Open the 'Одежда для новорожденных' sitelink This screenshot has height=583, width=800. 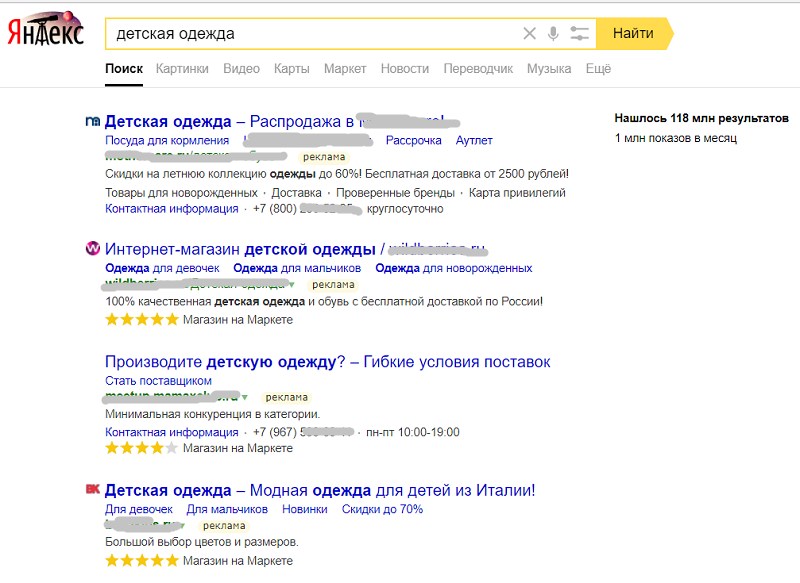coord(454,268)
